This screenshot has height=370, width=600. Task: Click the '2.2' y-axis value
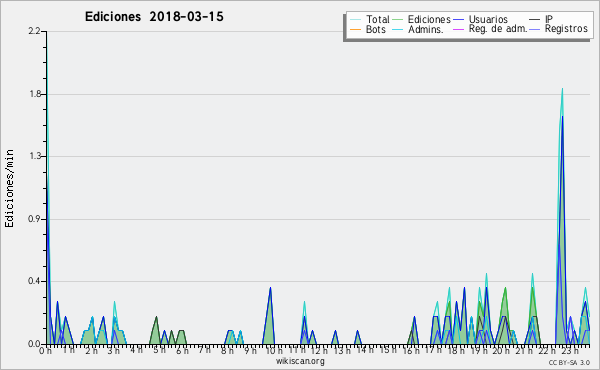pyautogui.click(x=34, y=31)
